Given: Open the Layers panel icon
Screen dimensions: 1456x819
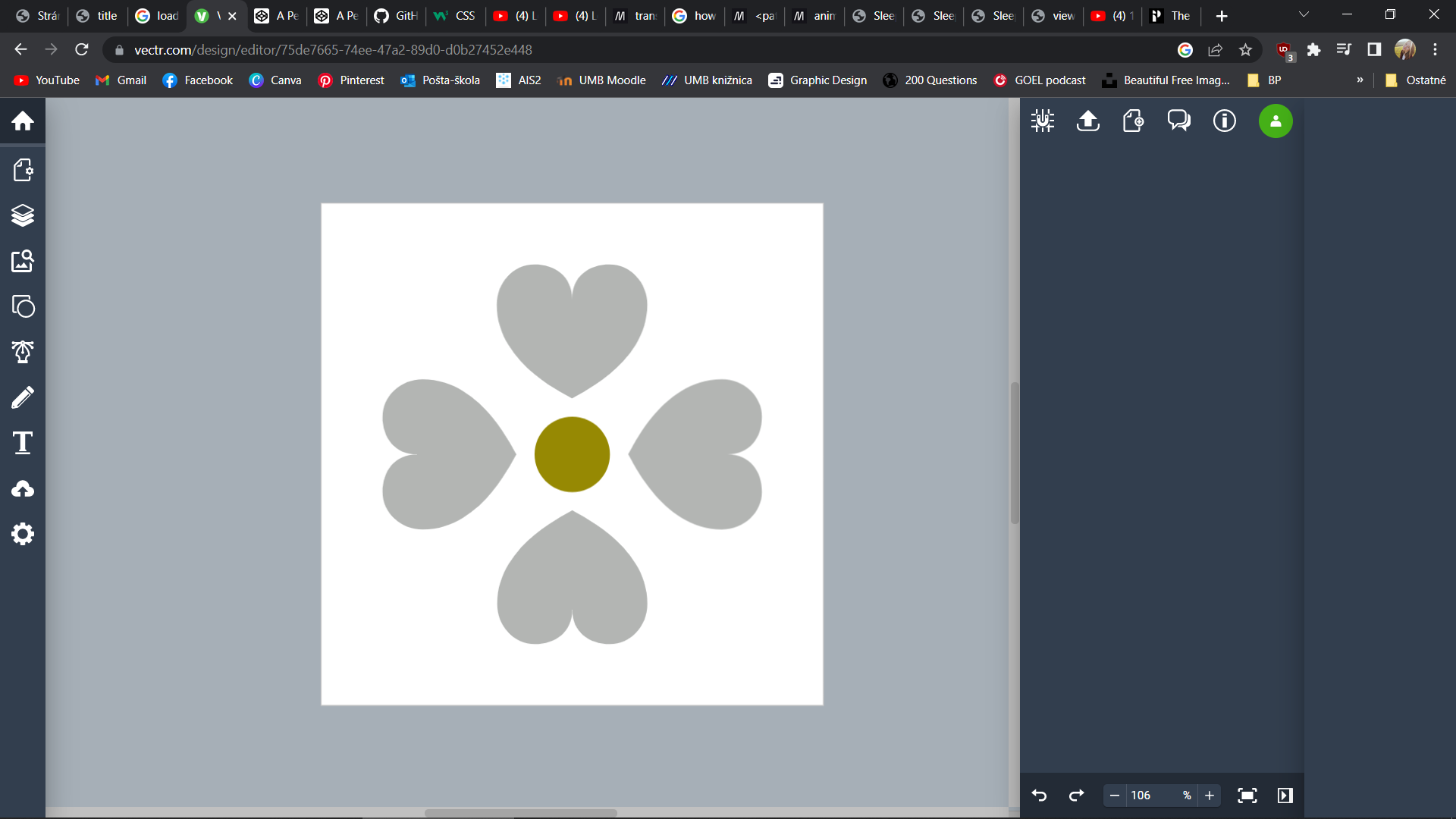Looking at the screenshot, I should [x=23, y=215].
